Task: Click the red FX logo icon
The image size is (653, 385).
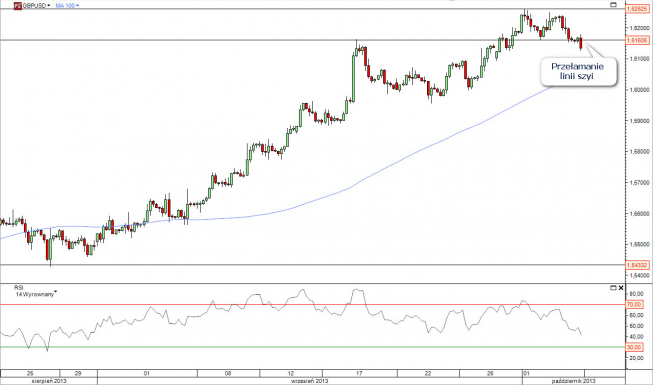Action: pos(18,6)
